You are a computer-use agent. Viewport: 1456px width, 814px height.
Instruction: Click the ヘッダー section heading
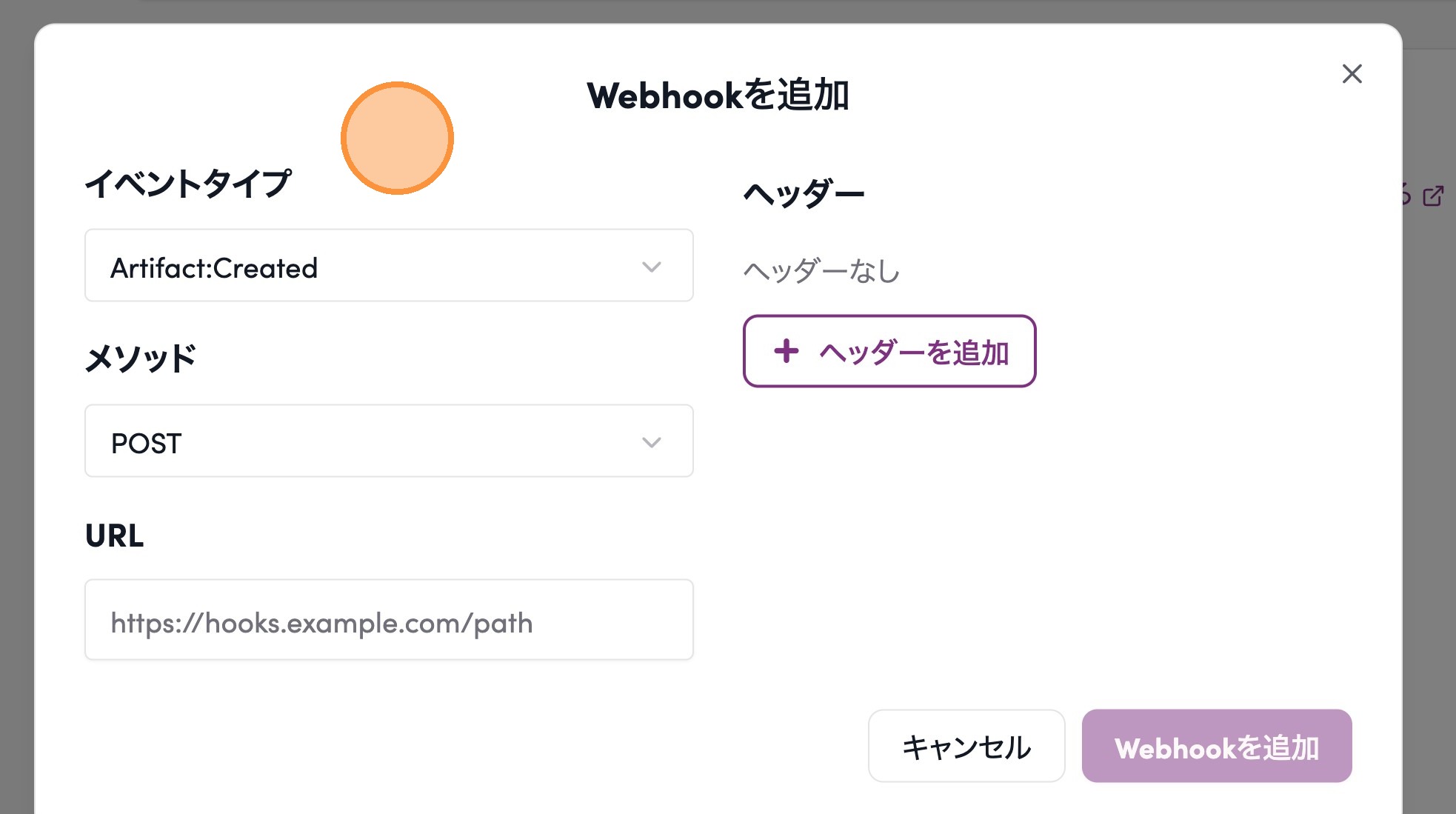(804, 195)
